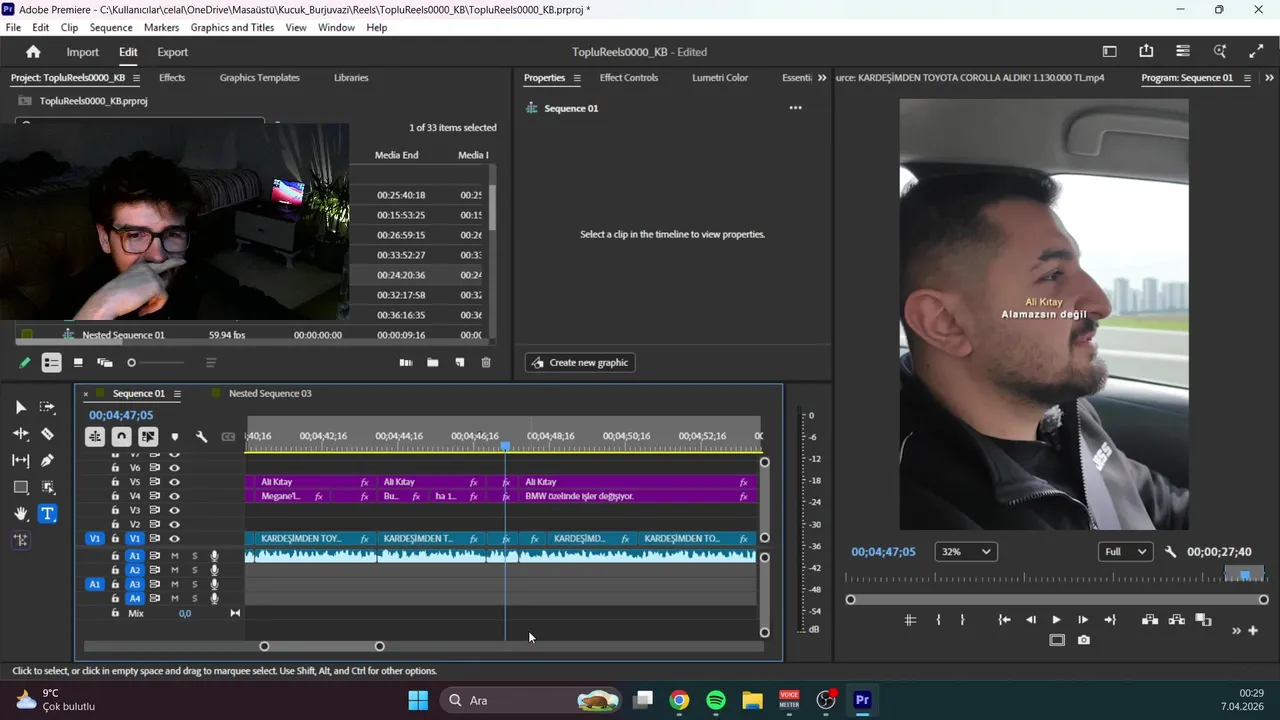
Task: Select the Selection tool arrow
Action: tap(21, 407)
